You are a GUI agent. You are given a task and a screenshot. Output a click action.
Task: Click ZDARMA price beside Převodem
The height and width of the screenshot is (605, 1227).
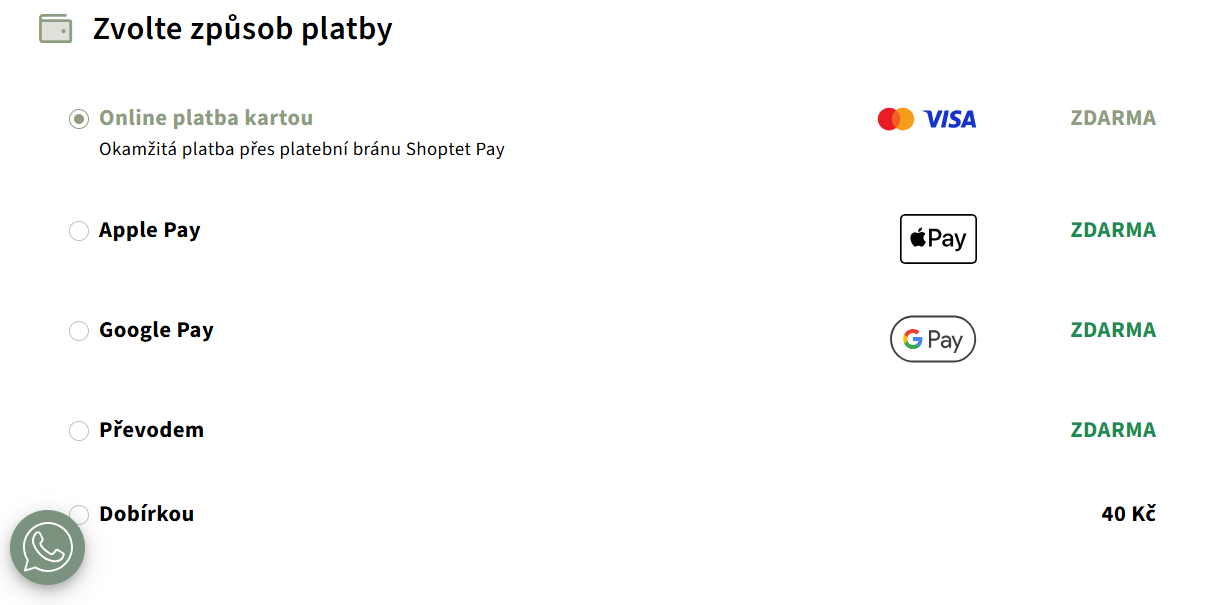pyautogui.click(x=1113, y=430)
